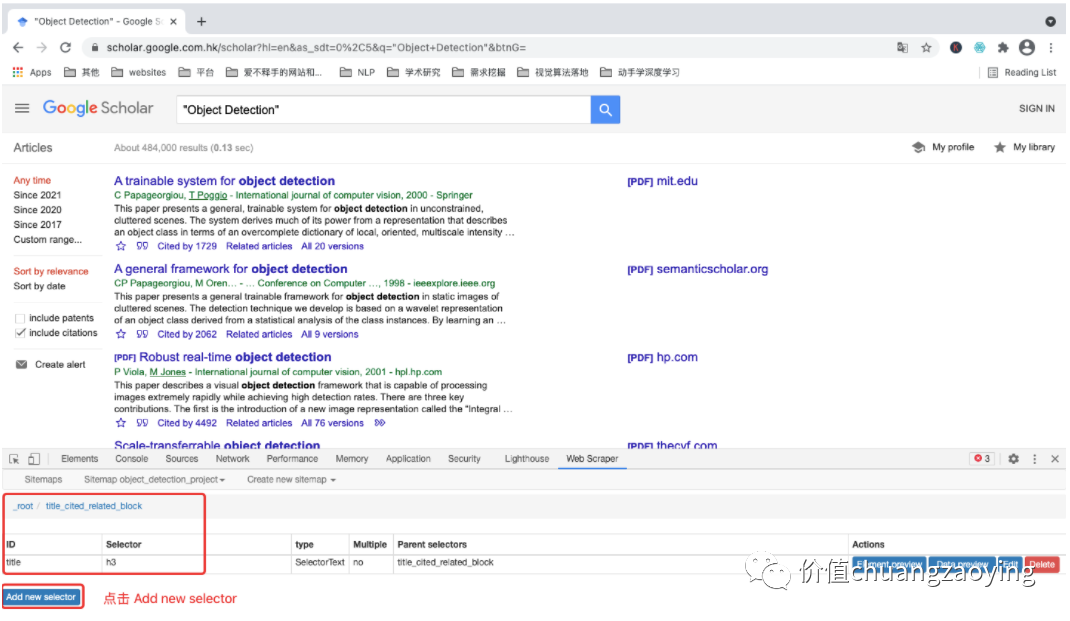Screen dimensions: 1070x621
Task: Open the Apps grid in bookmarks bar
Action: tap(31, 72)
